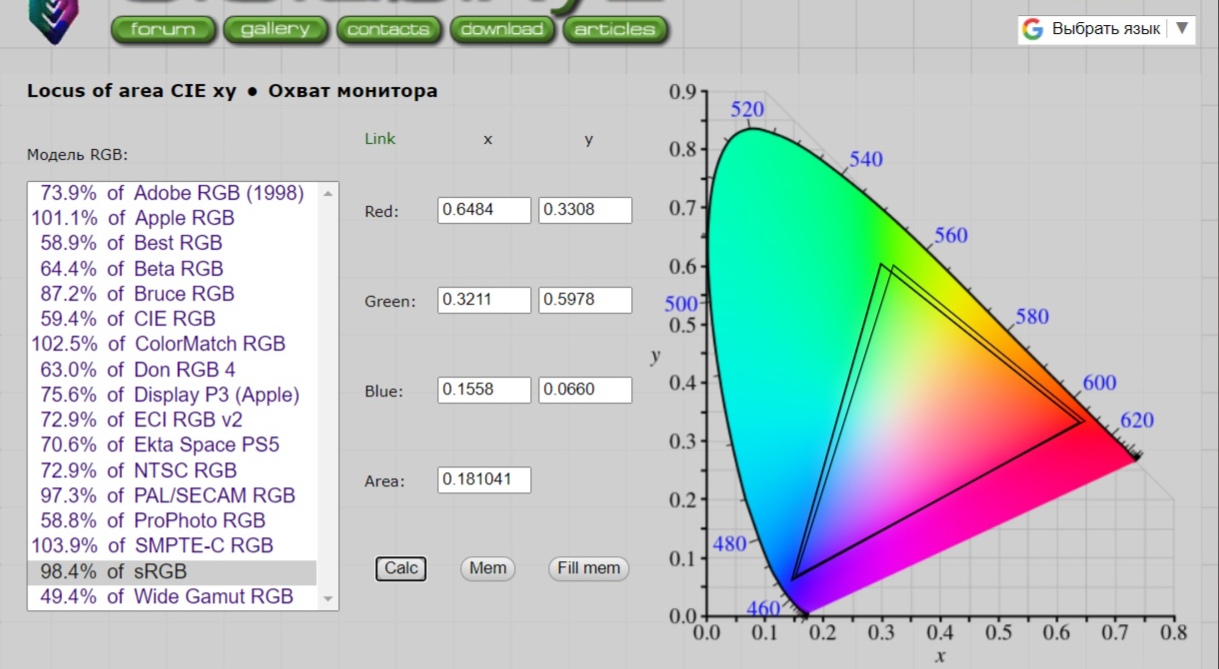1219x669 pixels.
Task: Open the download section
Action: coord(502,29)
